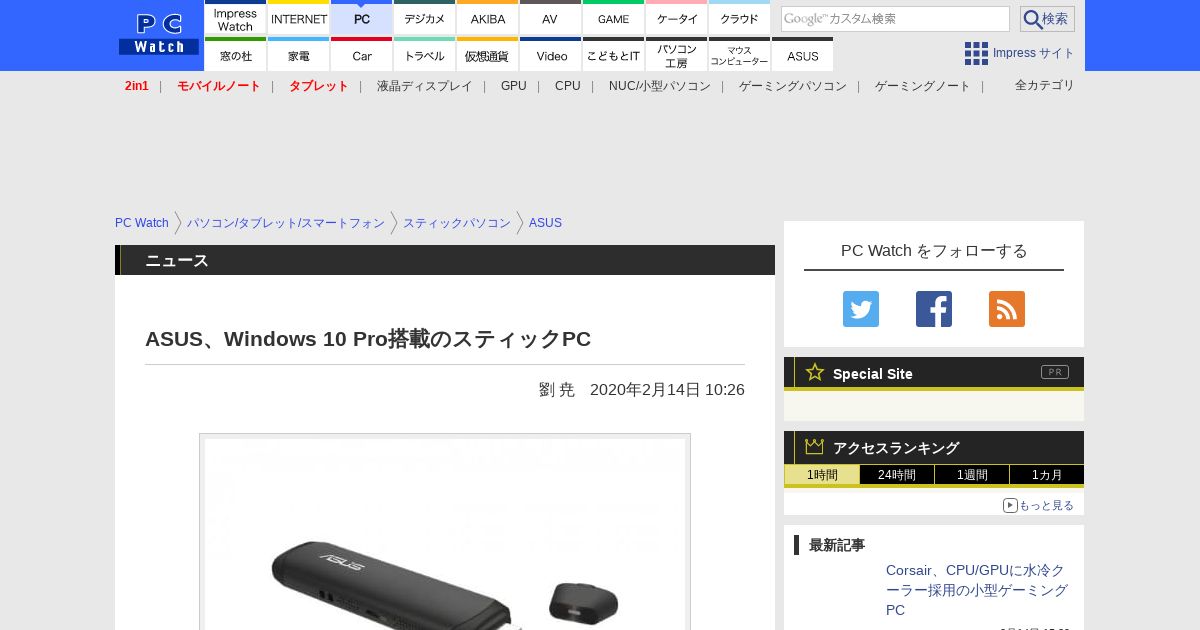Open the Video site tab

(x=550, y=55)
